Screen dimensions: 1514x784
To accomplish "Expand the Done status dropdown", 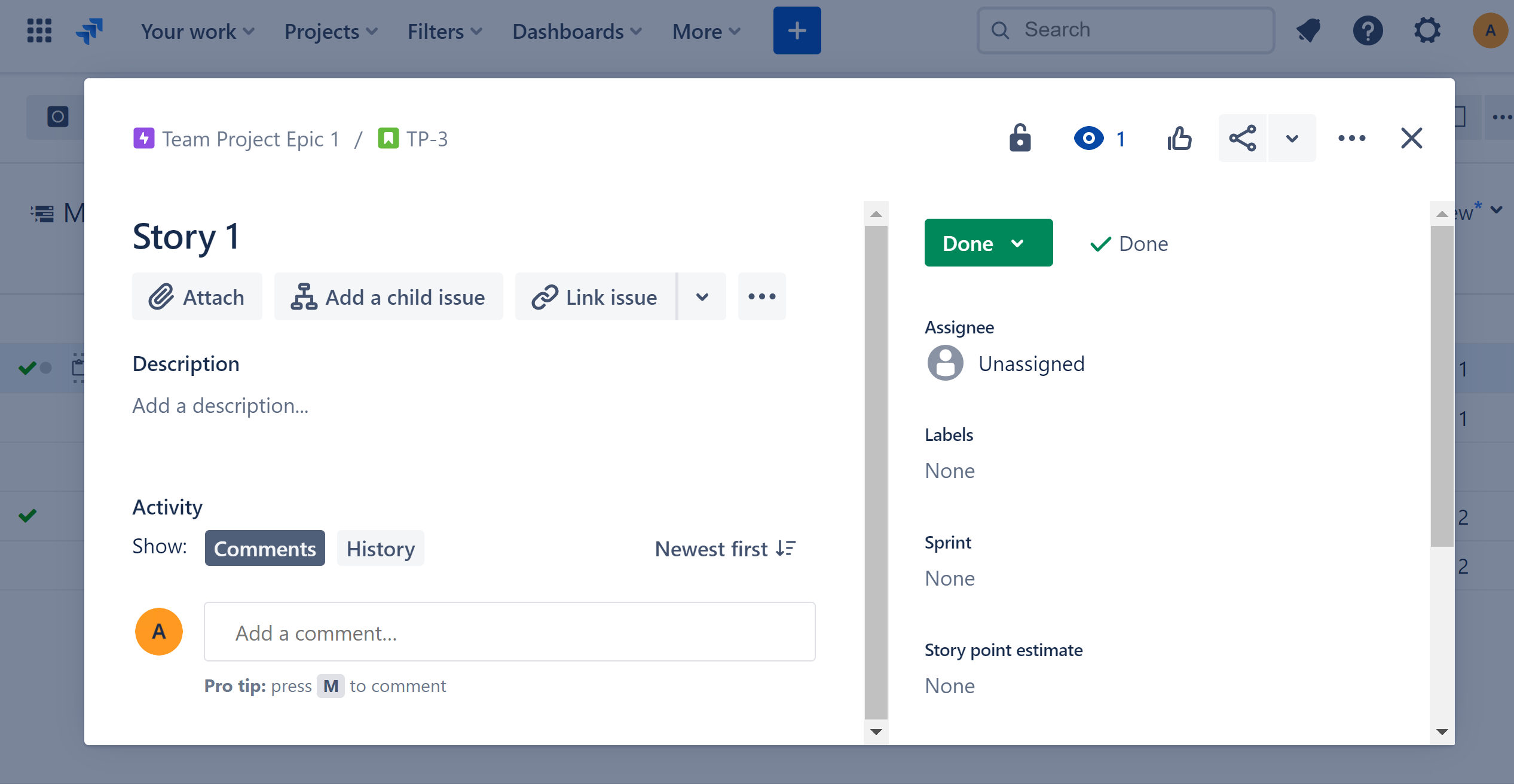I will (x=988, y=243).
